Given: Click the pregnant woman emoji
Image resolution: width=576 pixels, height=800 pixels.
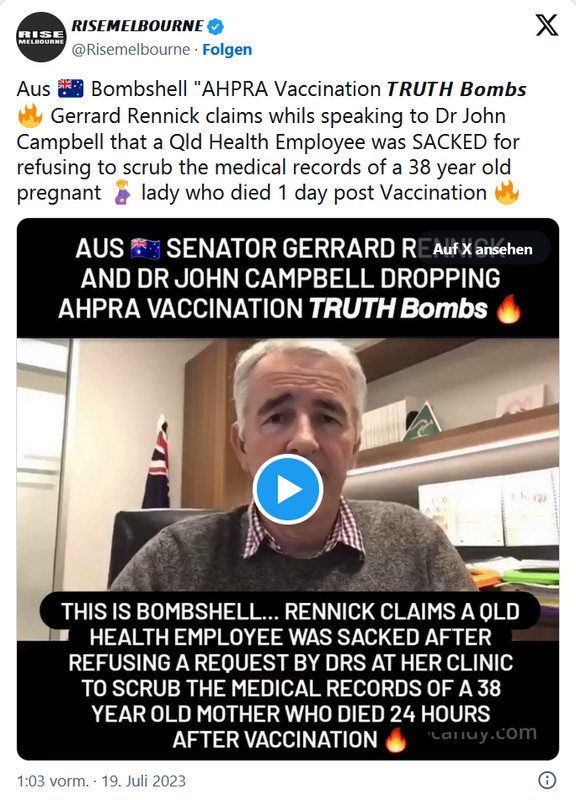Looking at the screenshot, I should (x=121, y=192).
